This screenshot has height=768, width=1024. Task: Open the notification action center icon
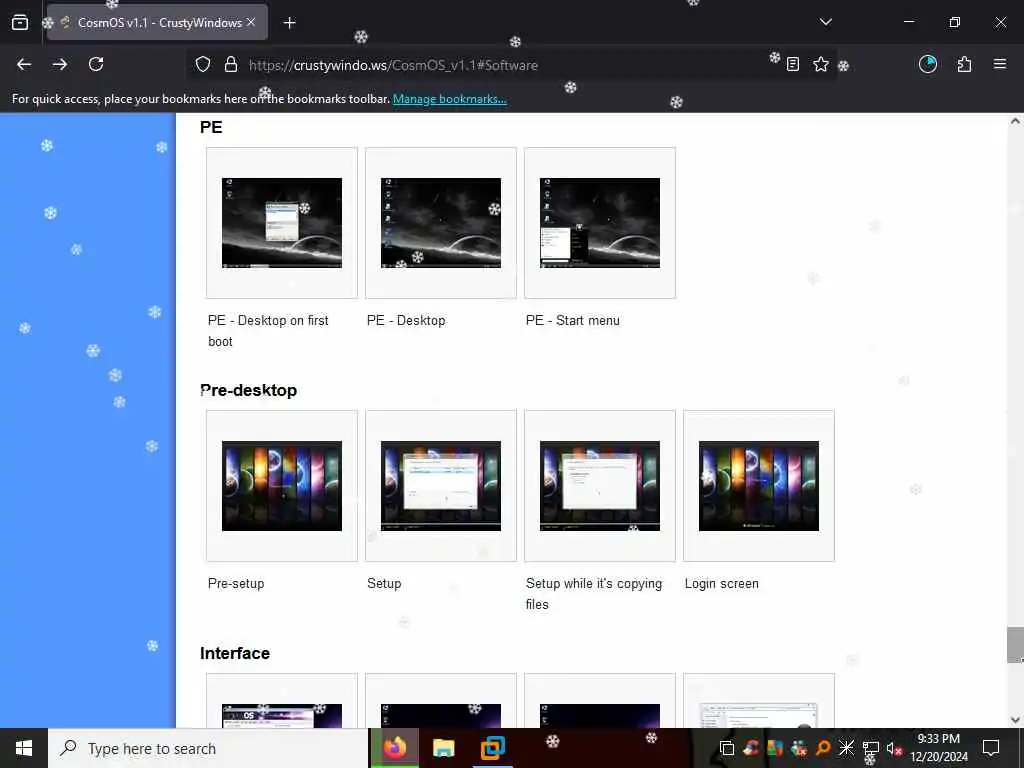pos(991,748)
